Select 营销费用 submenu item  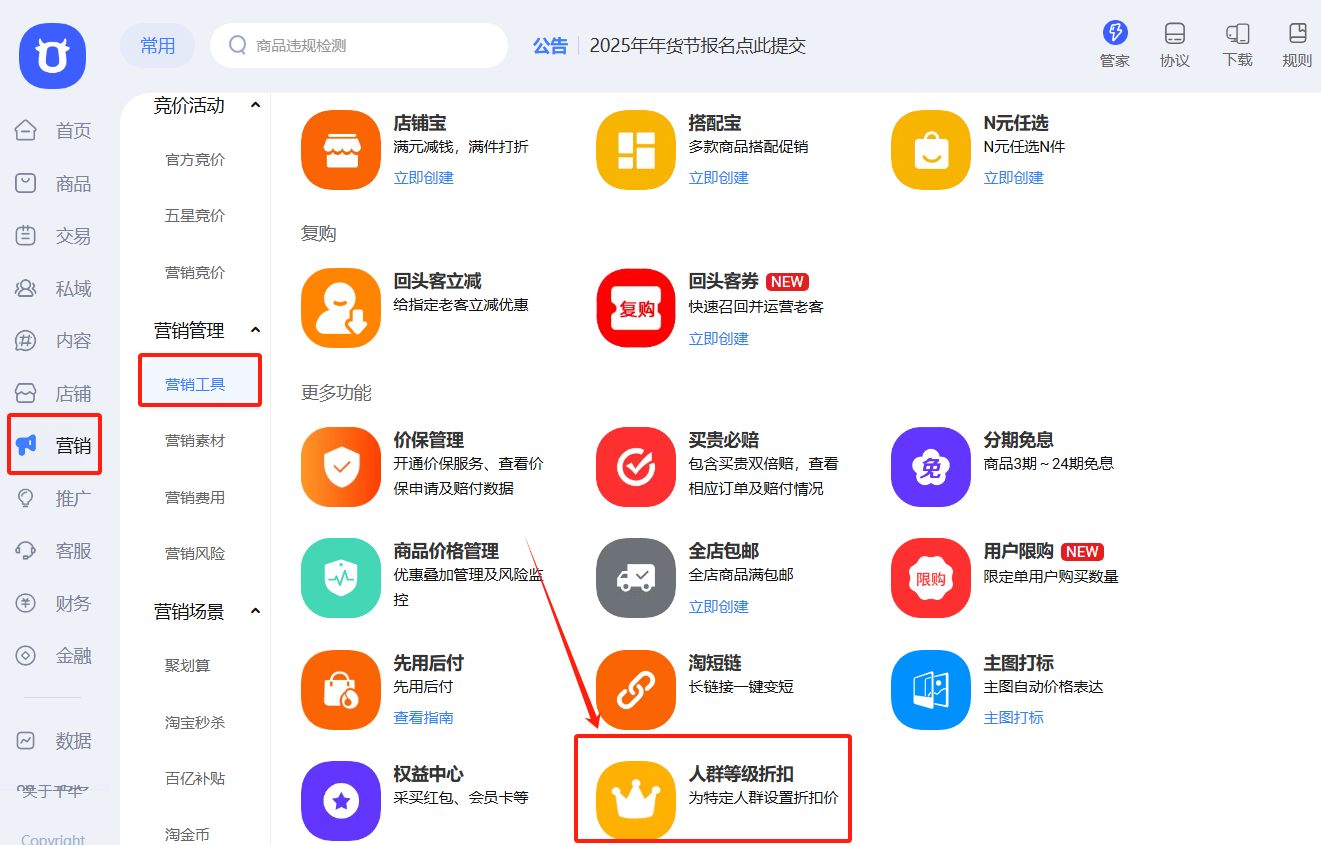[x=195, y=497]
